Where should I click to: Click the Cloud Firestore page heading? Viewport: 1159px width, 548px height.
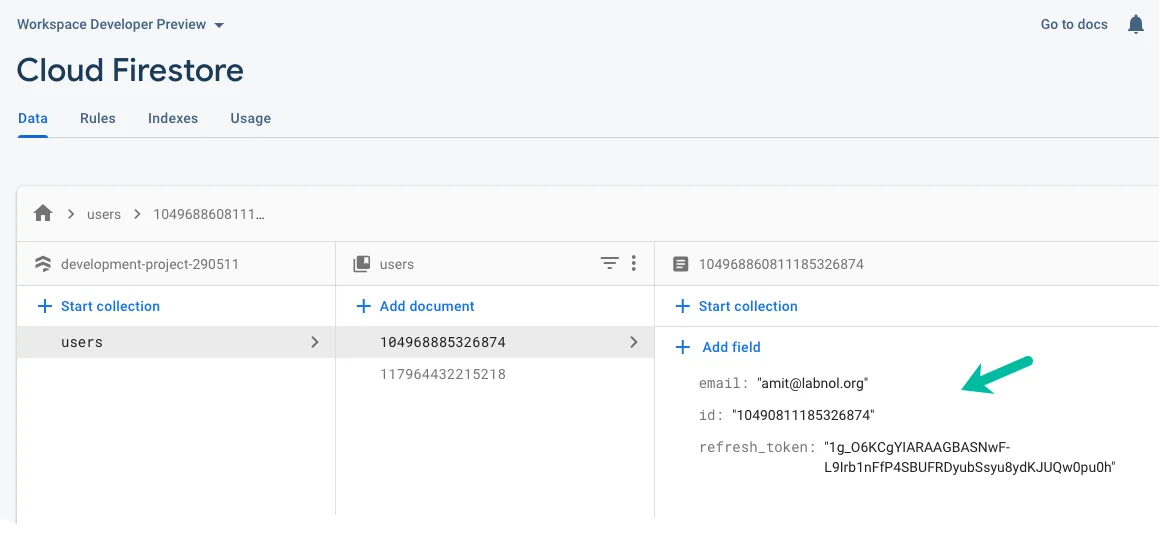pos(130,70)
